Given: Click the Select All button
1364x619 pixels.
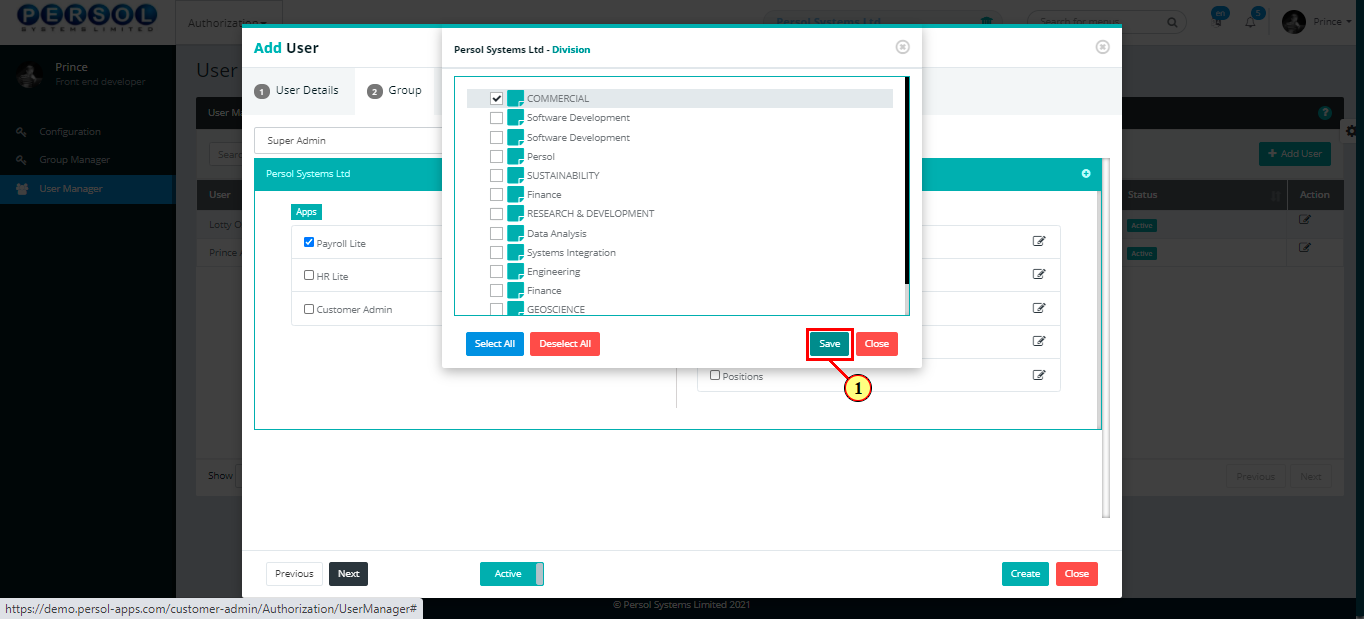Looking at the screenshot, I should tap(495, 344).
